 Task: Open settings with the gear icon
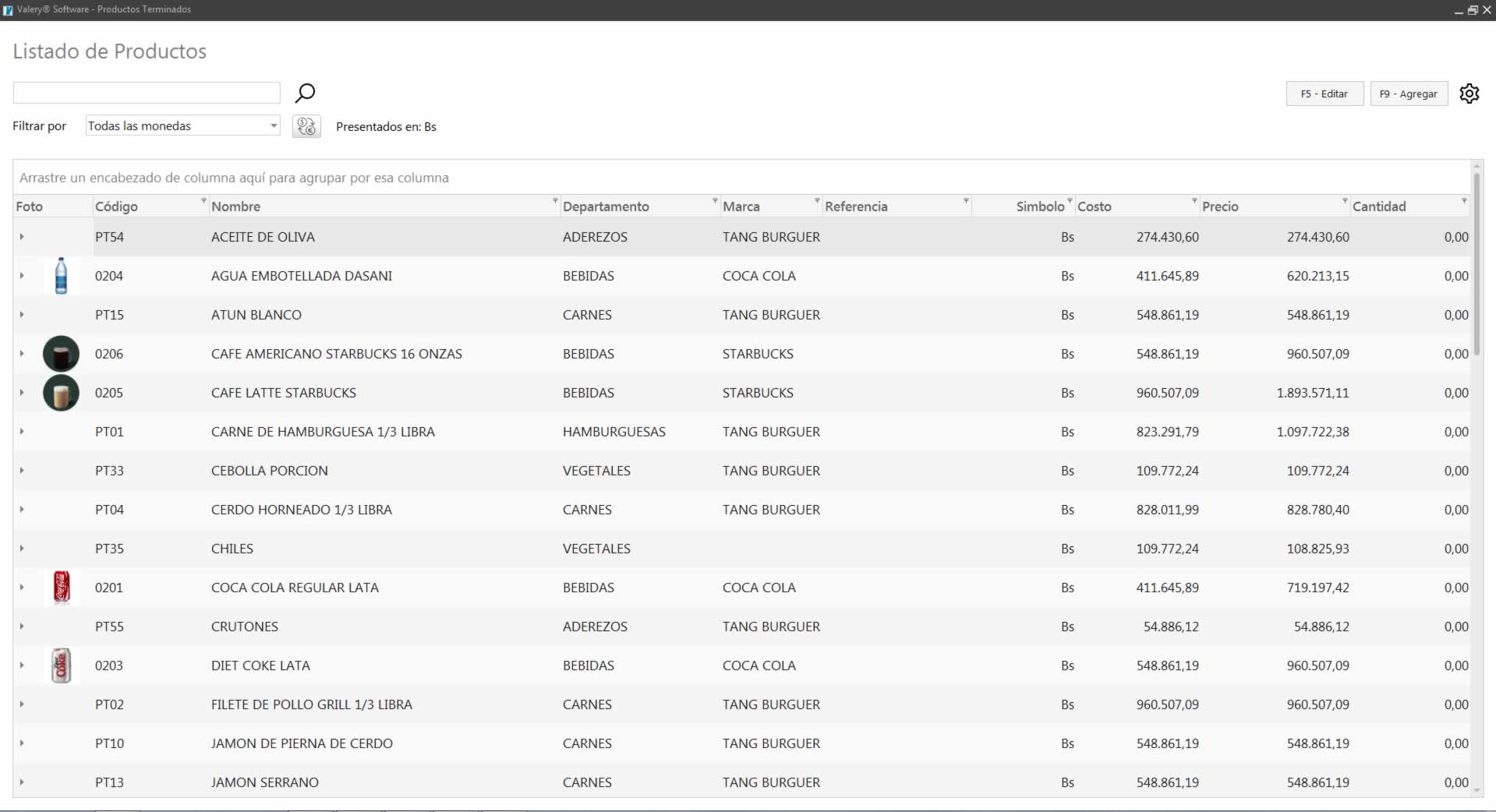[x=1469, y=94]
